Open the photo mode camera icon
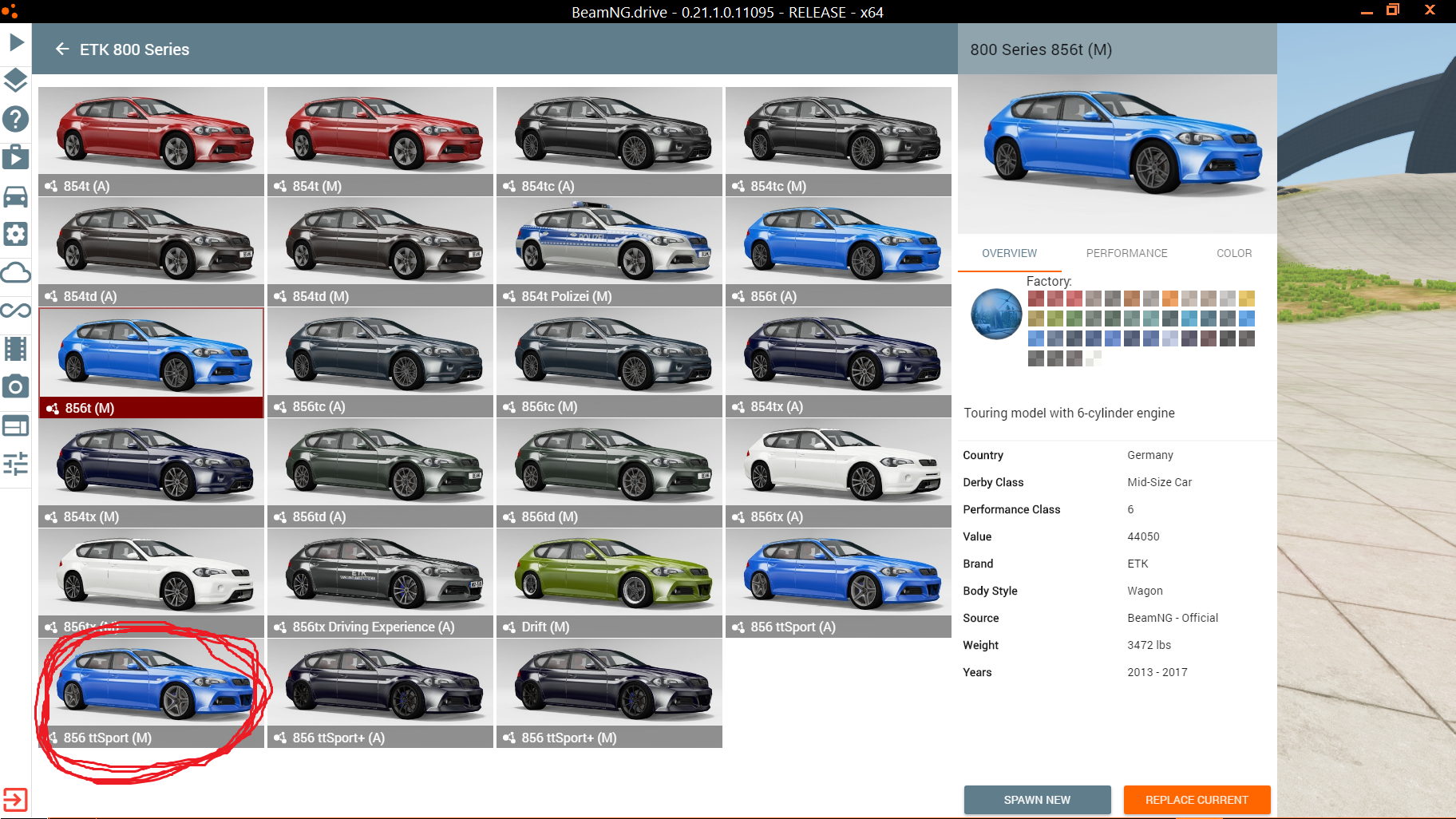 16,387
